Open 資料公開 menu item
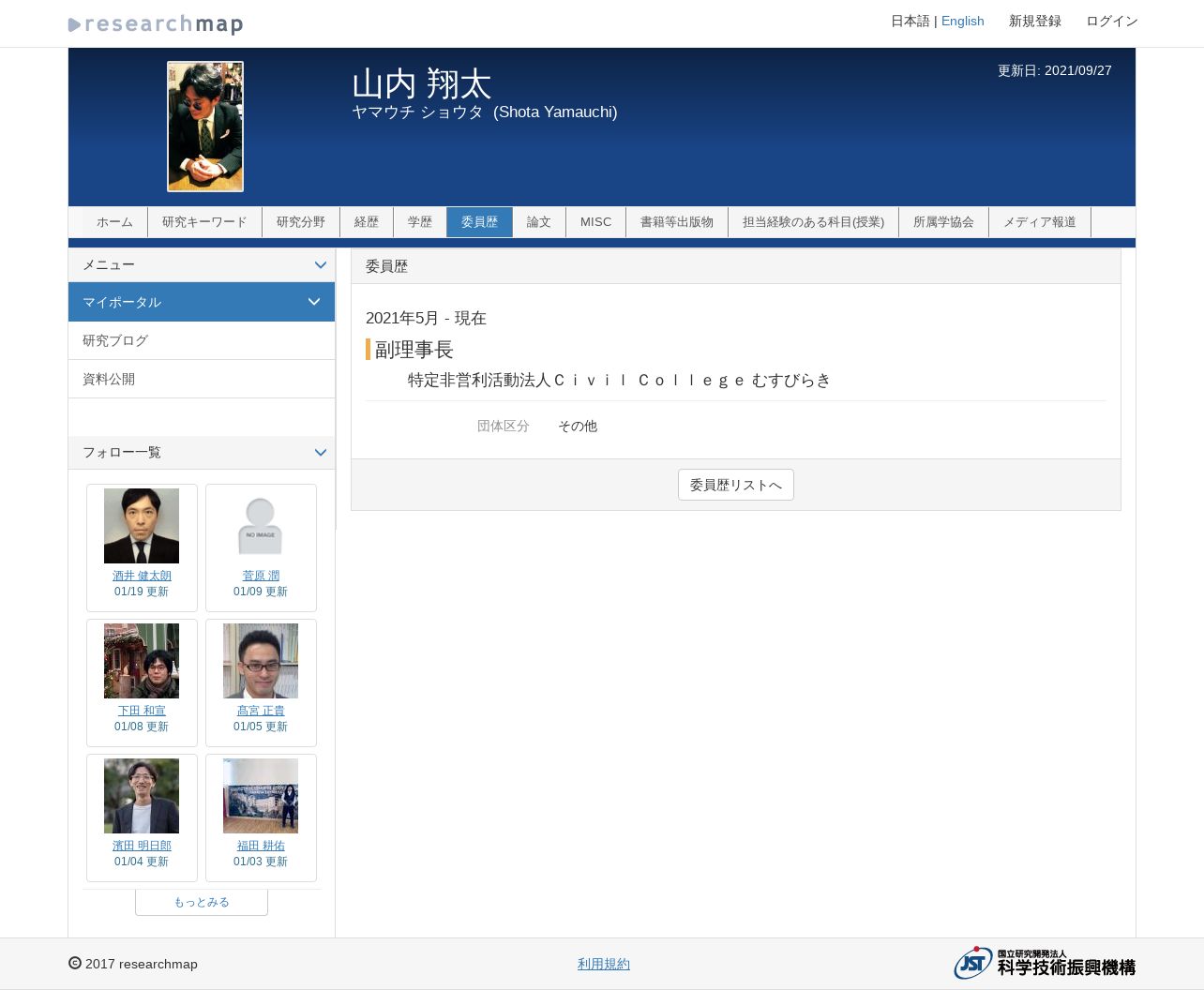 point(202,379)
